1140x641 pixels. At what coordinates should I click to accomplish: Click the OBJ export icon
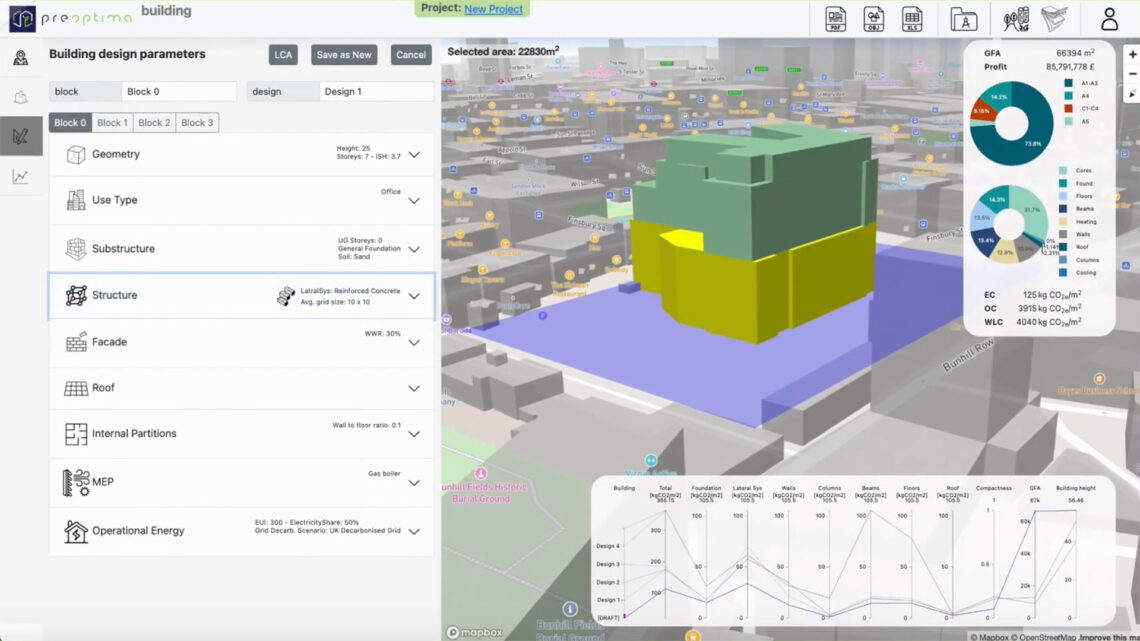tap(874, 18)
